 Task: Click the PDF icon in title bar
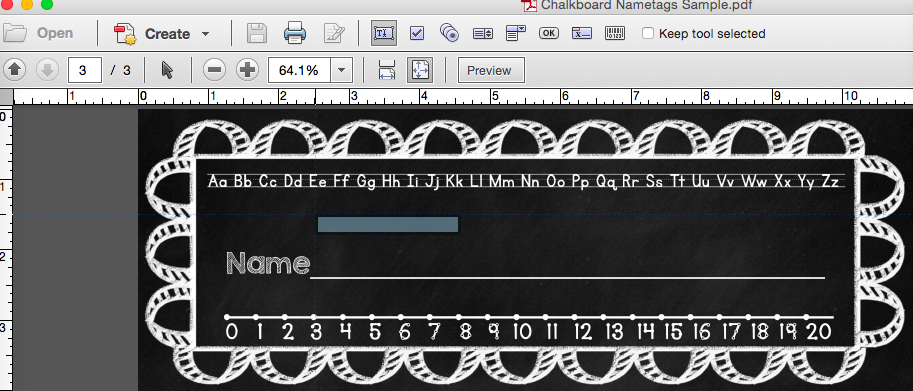pos(529,5)
